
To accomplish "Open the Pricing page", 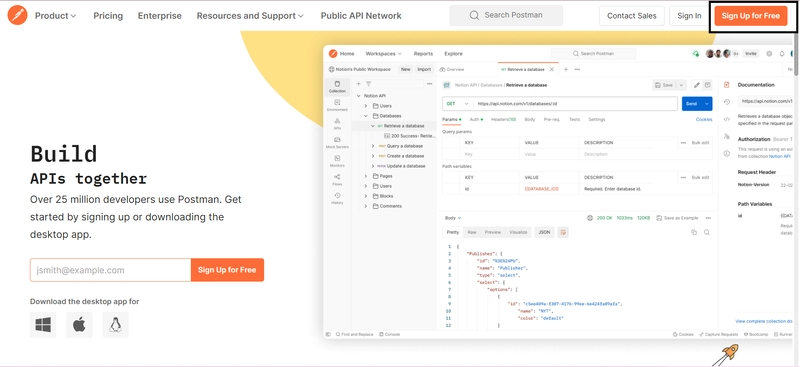I will click(108, 16).
